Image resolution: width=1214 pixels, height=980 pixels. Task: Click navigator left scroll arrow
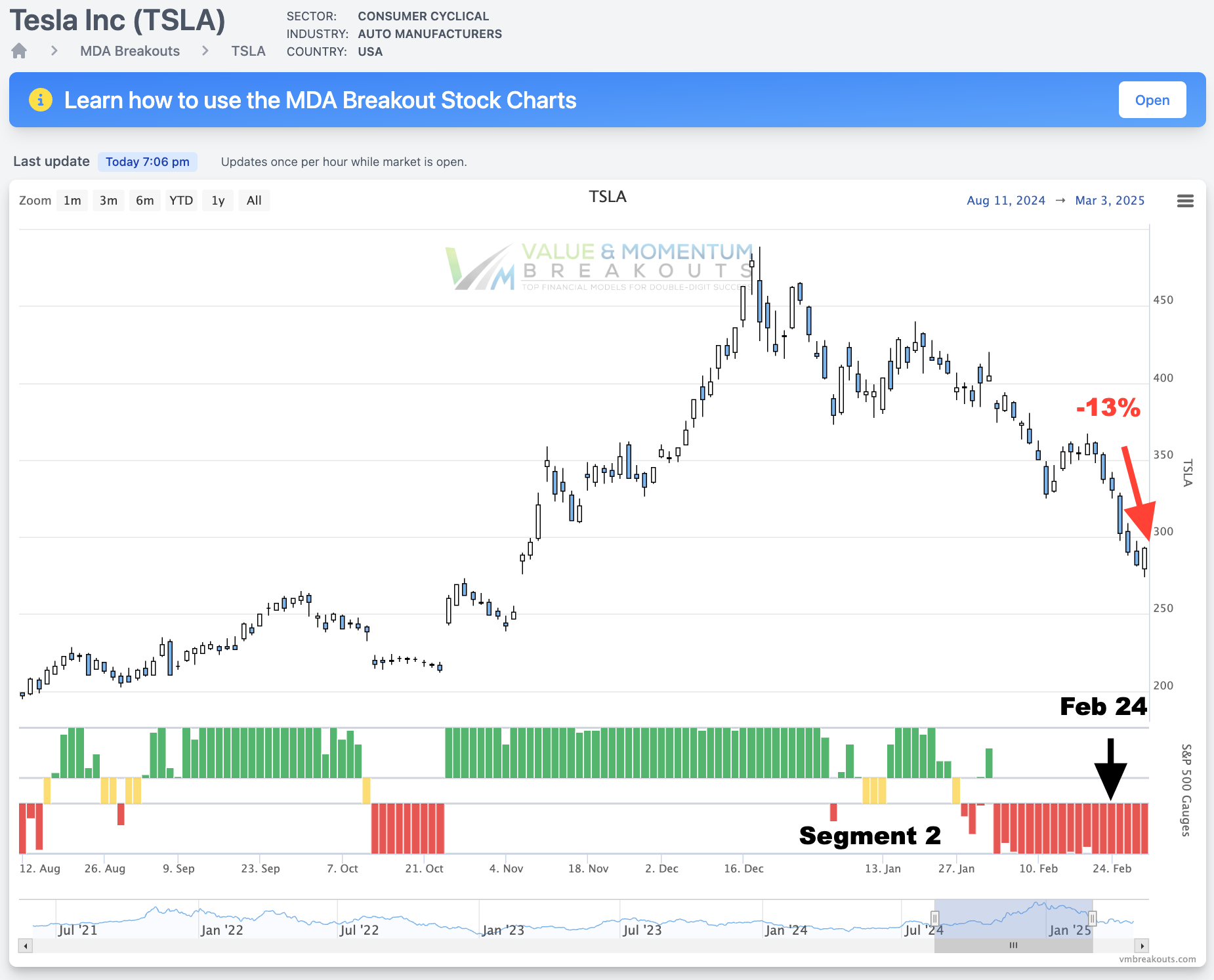click(26, 946)
